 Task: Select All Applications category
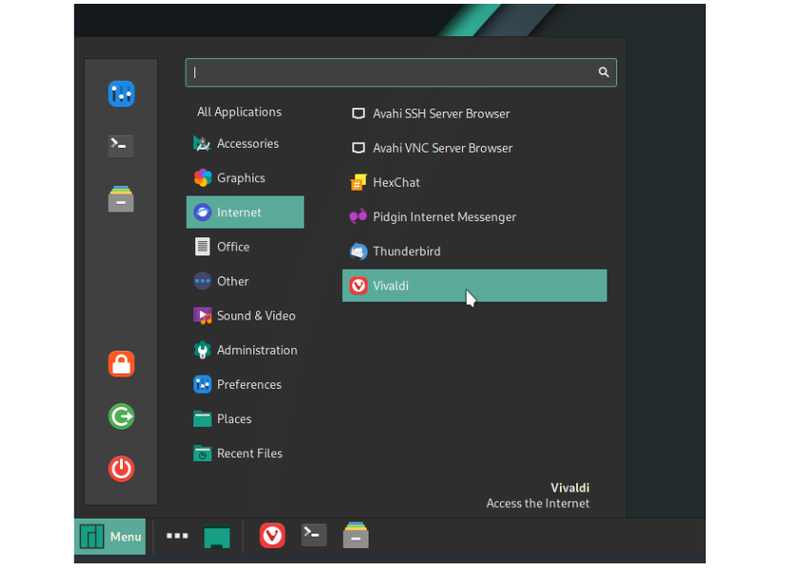[239, 112]
